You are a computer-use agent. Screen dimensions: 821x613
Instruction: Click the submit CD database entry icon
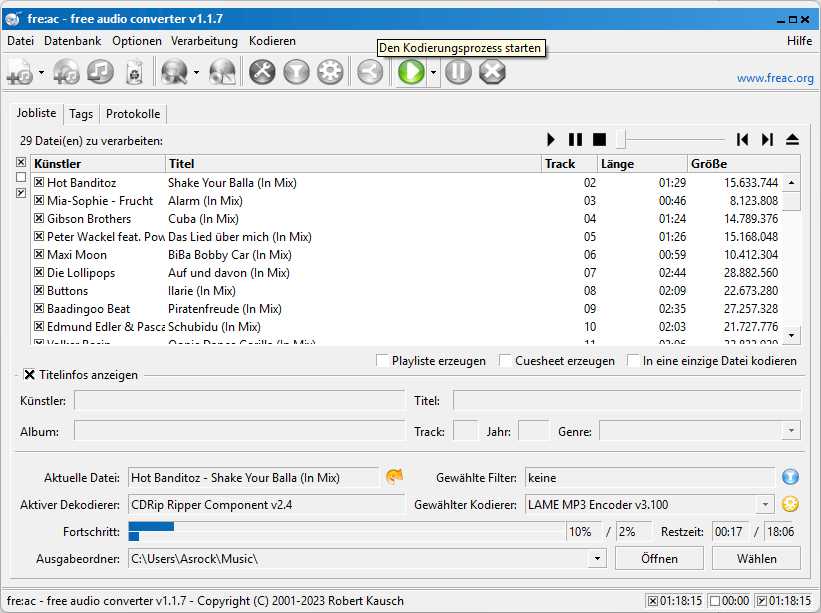point(223,72)
